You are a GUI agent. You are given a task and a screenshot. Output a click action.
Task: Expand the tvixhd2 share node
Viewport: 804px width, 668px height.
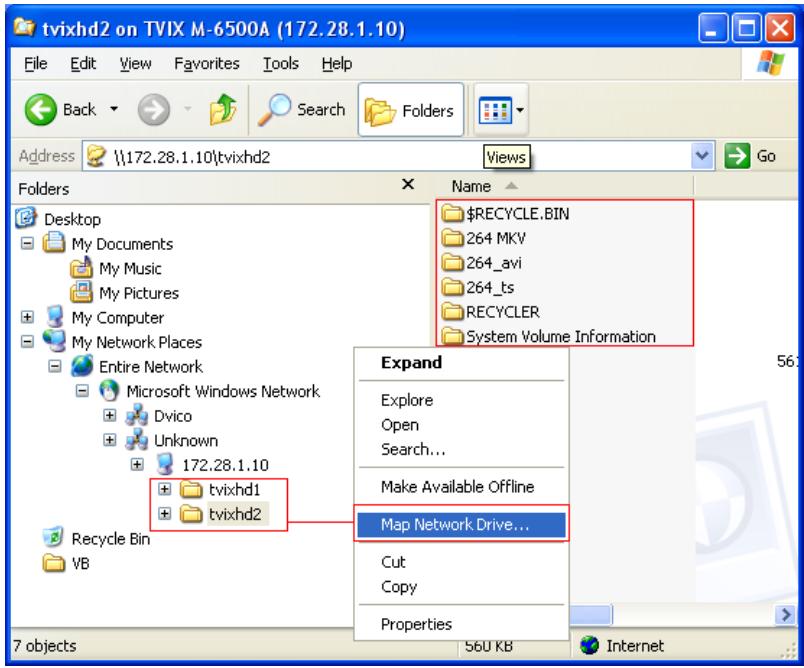165,513
